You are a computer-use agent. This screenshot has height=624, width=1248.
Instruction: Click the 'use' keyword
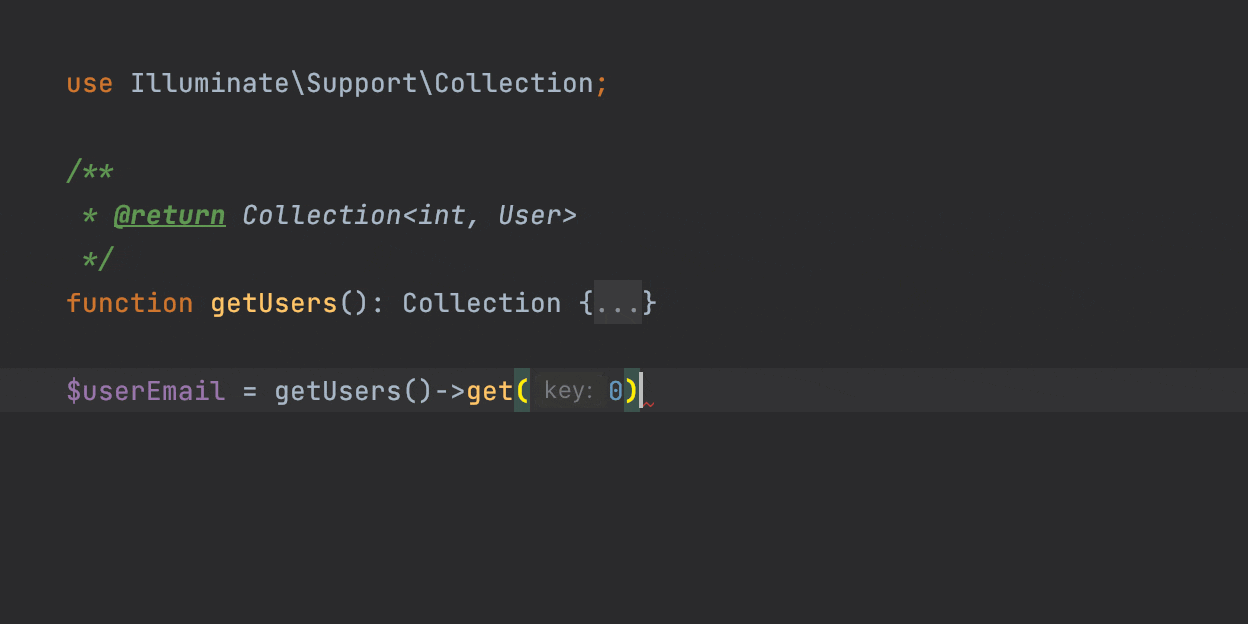tap(90, 83)
